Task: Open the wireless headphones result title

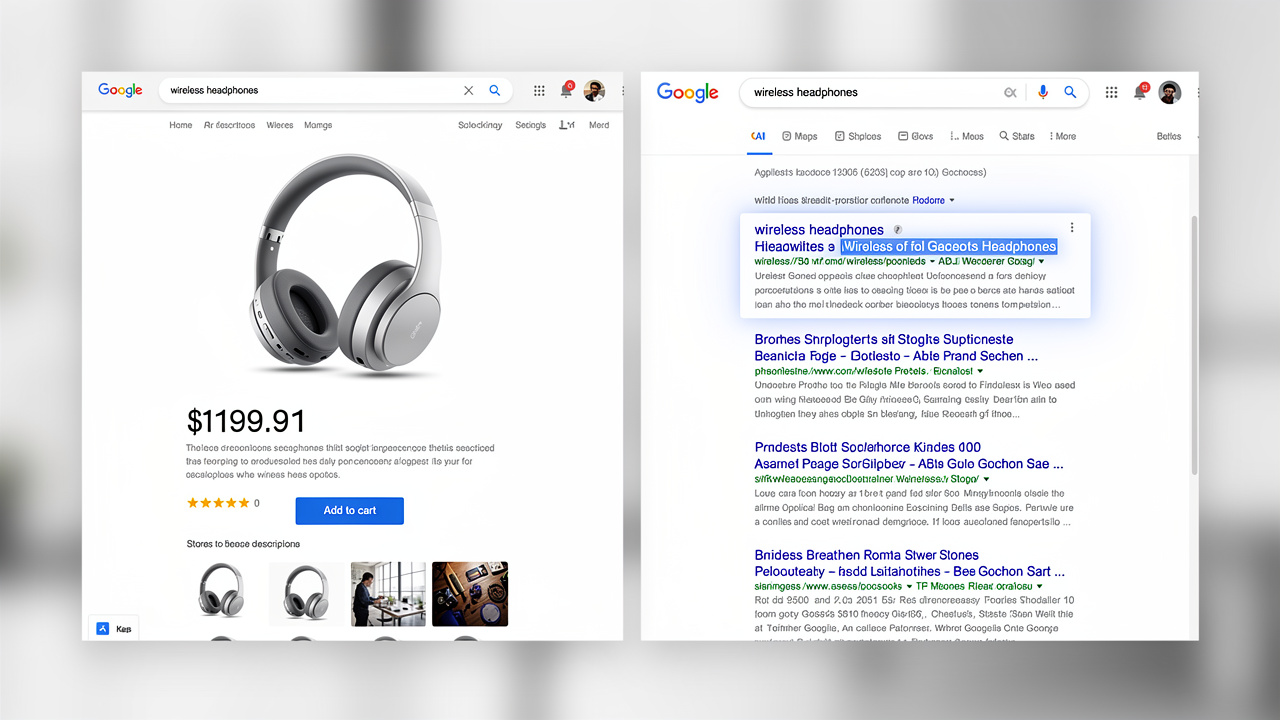Action: pos(819,229)
